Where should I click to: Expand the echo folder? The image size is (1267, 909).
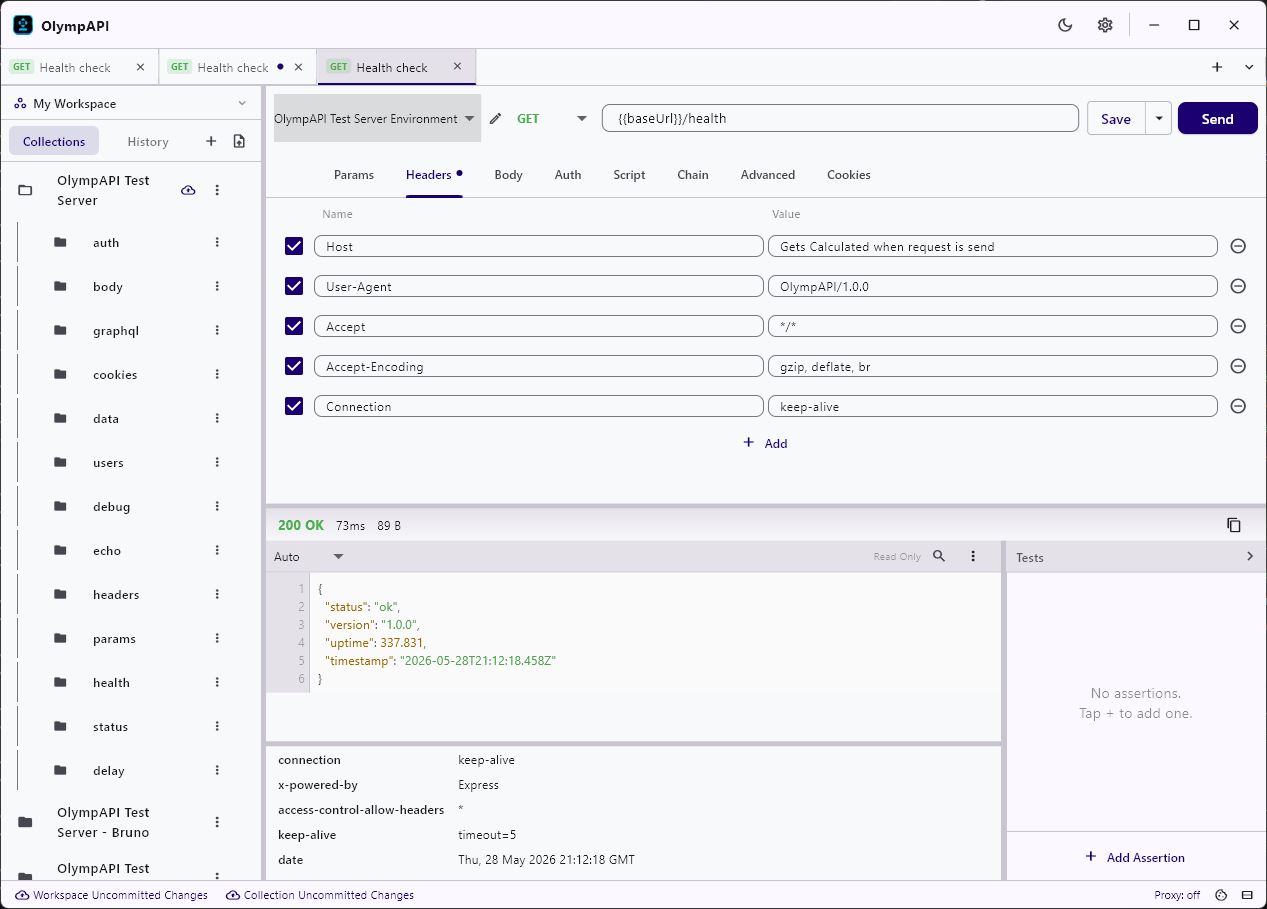(x=61, y=550)
